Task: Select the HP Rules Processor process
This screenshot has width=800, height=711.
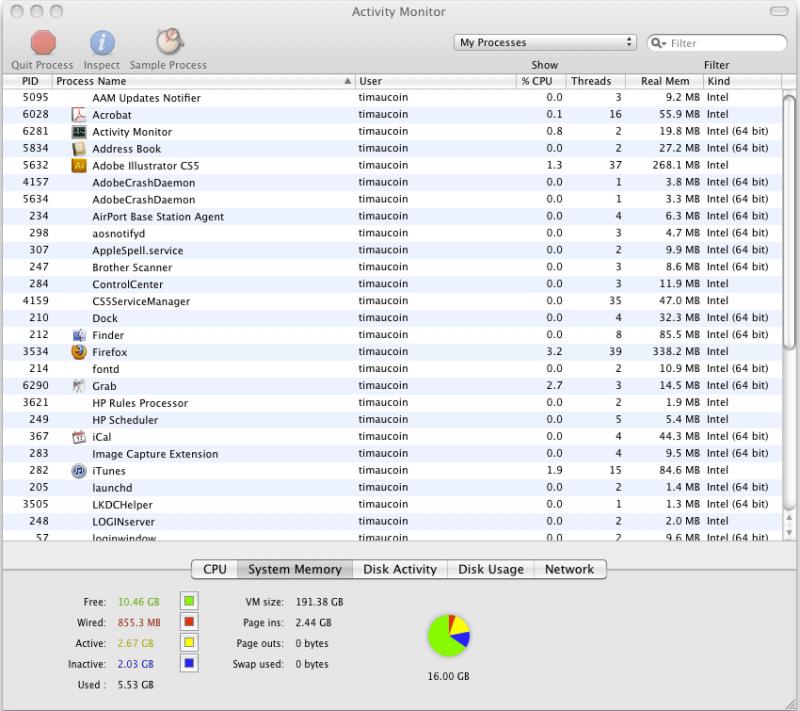Action: point(392,403)
